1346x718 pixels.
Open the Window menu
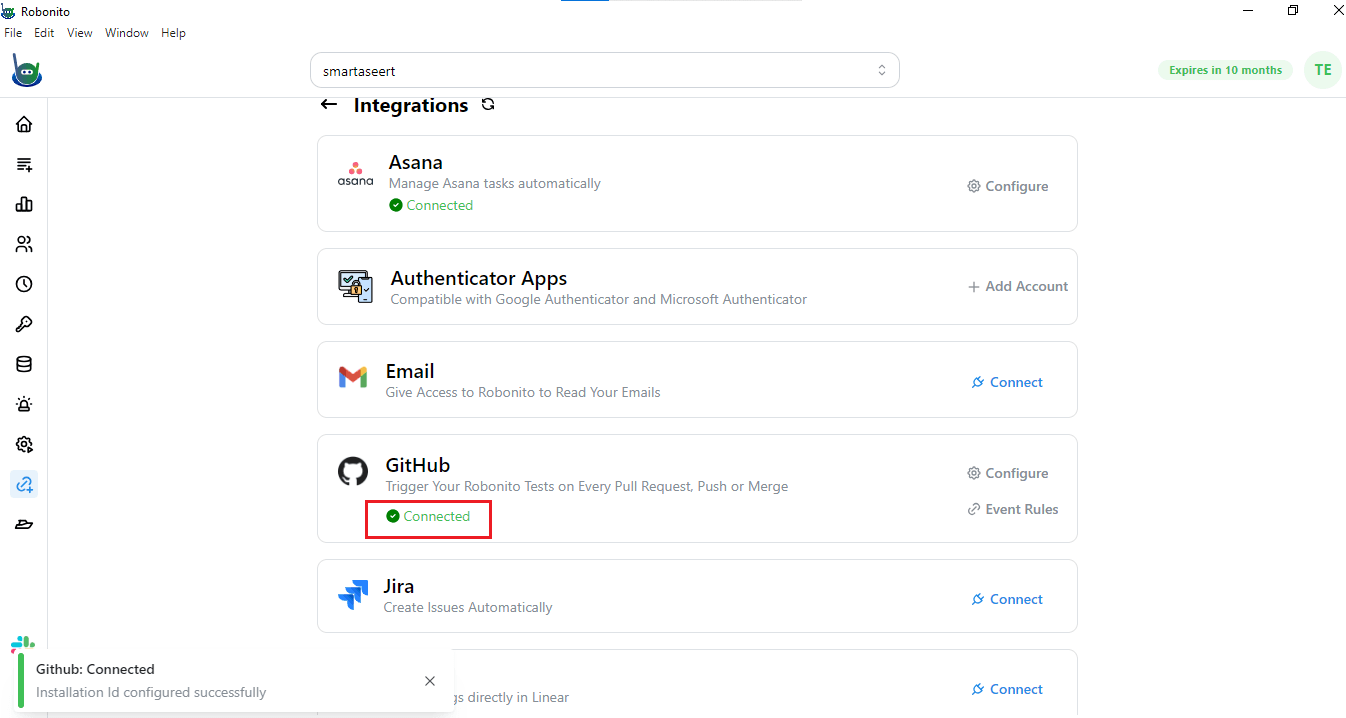point(127,33)
